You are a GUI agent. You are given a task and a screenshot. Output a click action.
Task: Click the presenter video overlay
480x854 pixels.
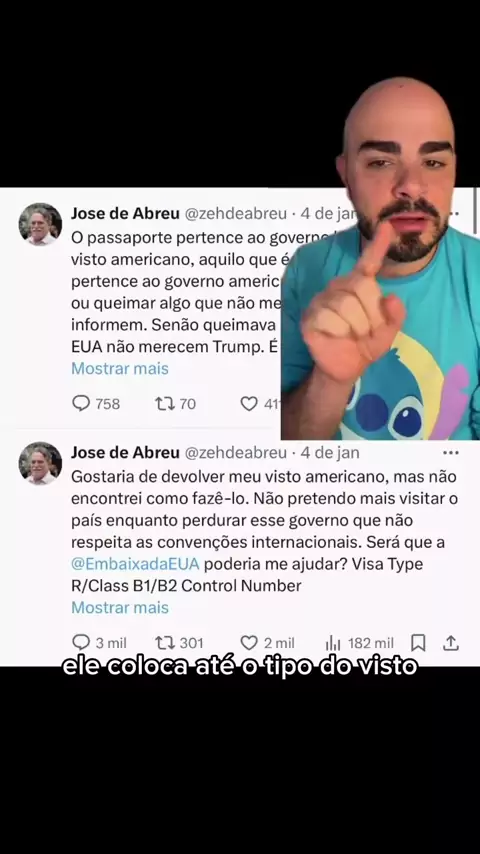point(380,259)
